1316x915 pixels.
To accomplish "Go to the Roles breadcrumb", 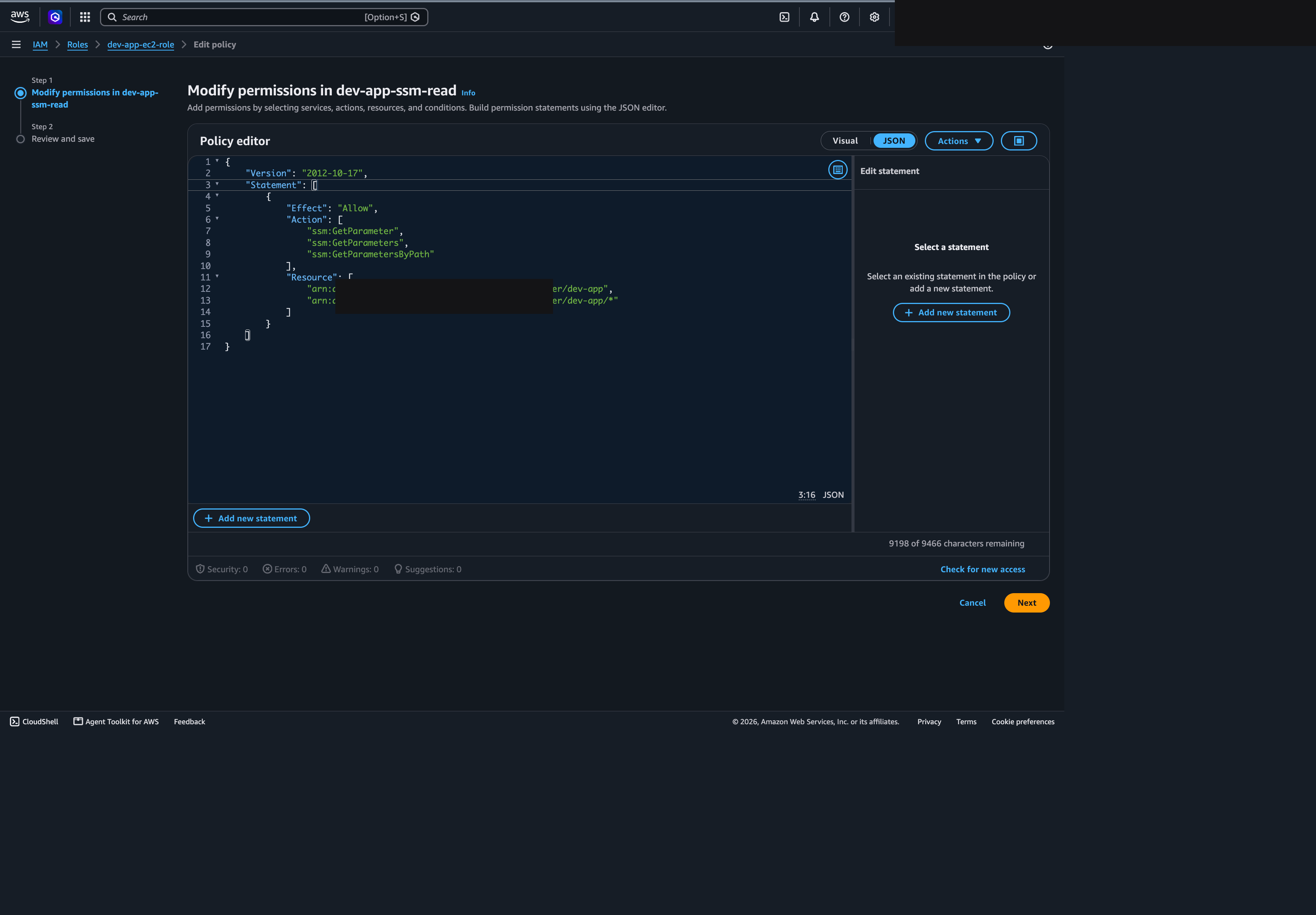I will click(x=78, y=45).
